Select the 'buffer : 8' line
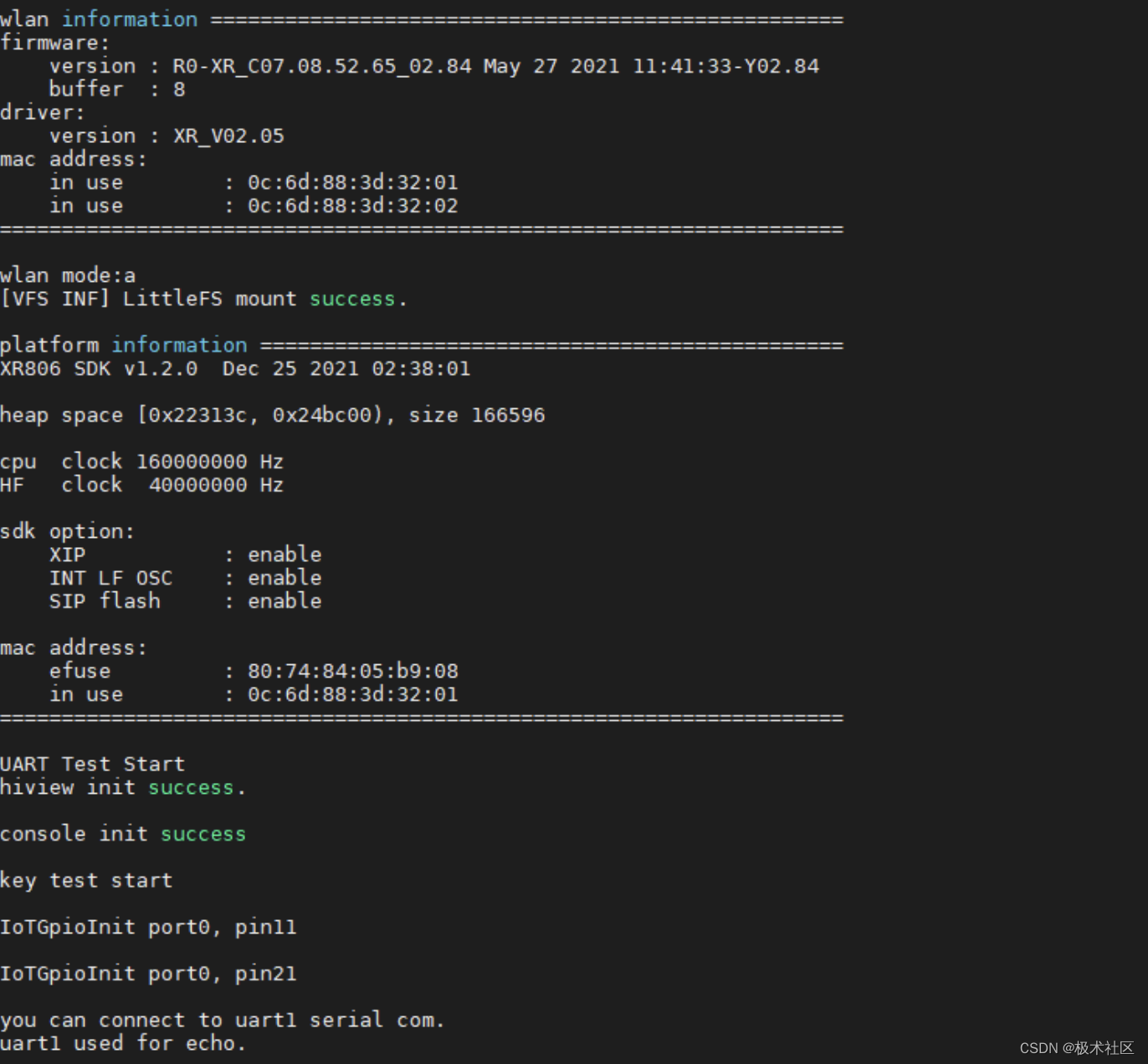The width and height of the screenshot is (1148, 1064). click(117, 89)
